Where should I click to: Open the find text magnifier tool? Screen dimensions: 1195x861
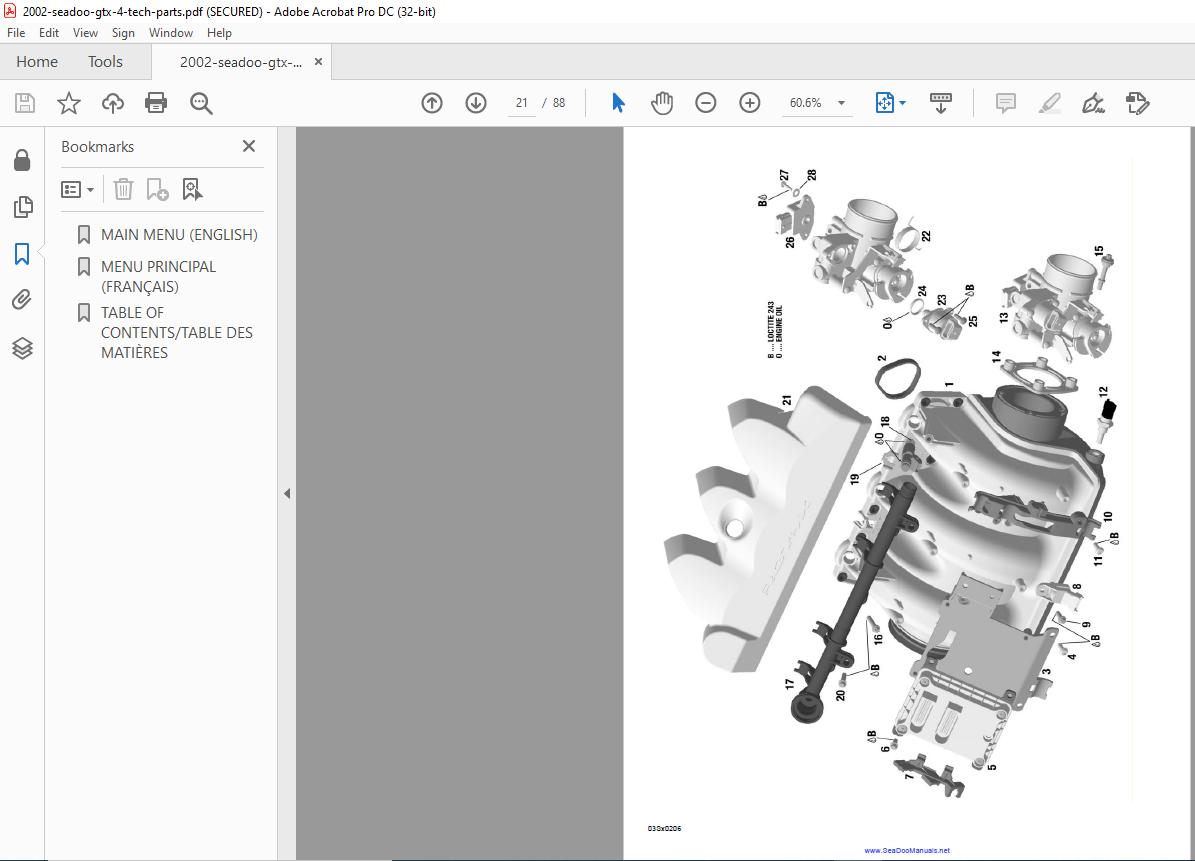201,103
